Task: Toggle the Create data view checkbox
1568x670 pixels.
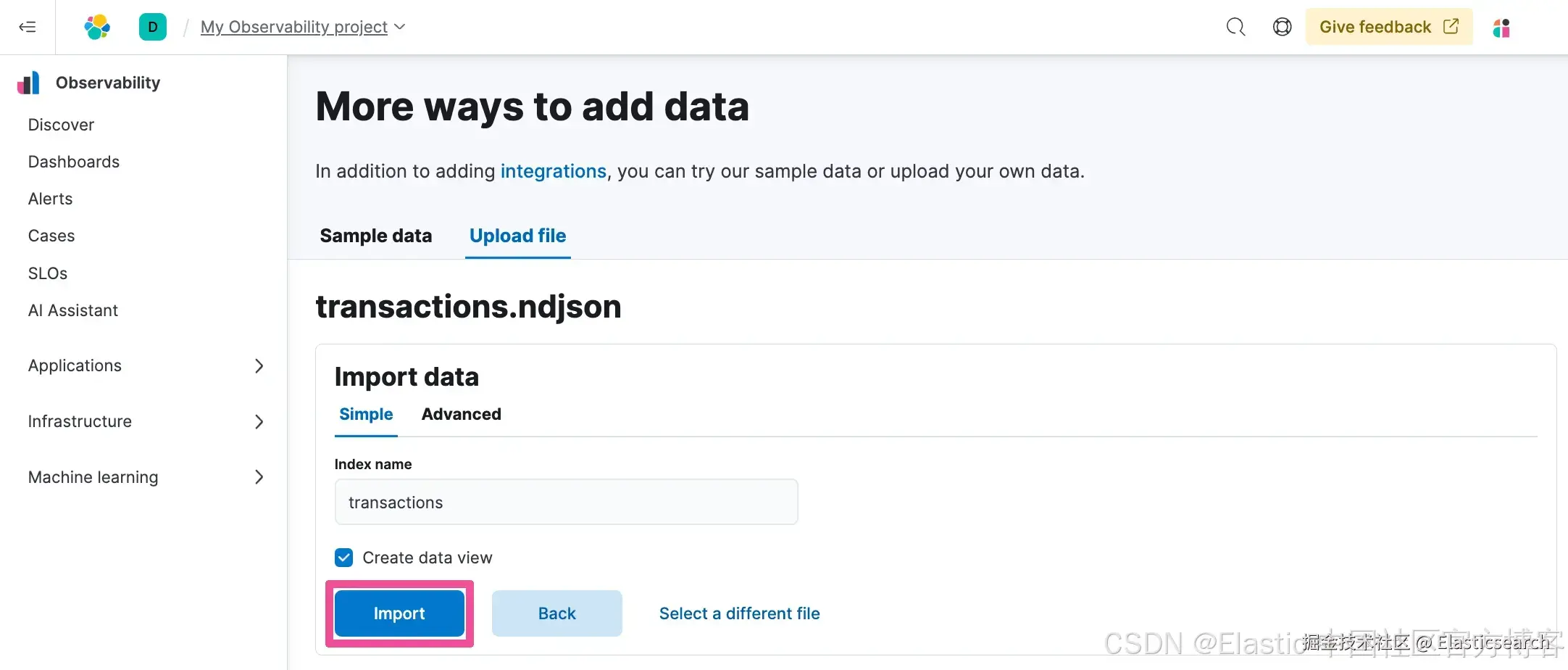Action: 344,558
